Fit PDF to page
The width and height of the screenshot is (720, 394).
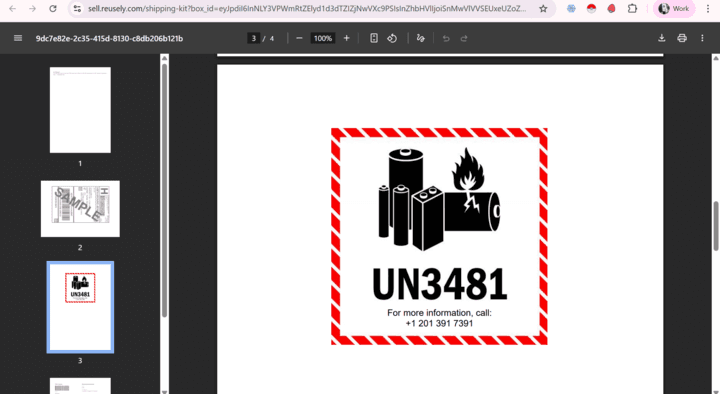pyautogui.click(x=374, y=38)
